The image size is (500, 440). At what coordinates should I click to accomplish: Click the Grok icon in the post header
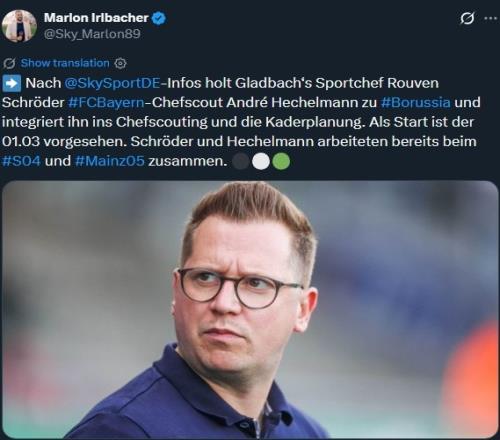(x=467, y=18)
